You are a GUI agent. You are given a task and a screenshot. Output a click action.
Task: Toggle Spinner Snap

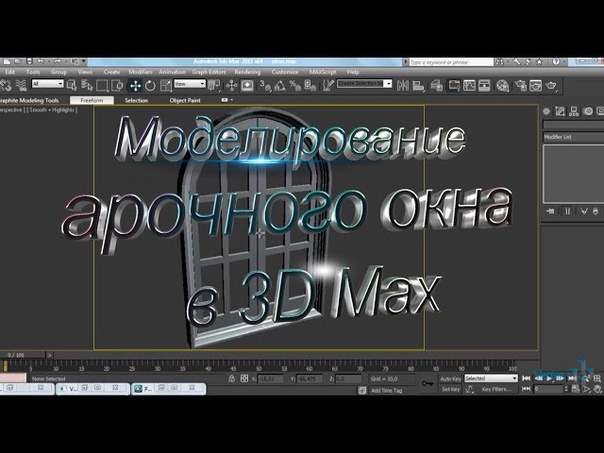310,85
